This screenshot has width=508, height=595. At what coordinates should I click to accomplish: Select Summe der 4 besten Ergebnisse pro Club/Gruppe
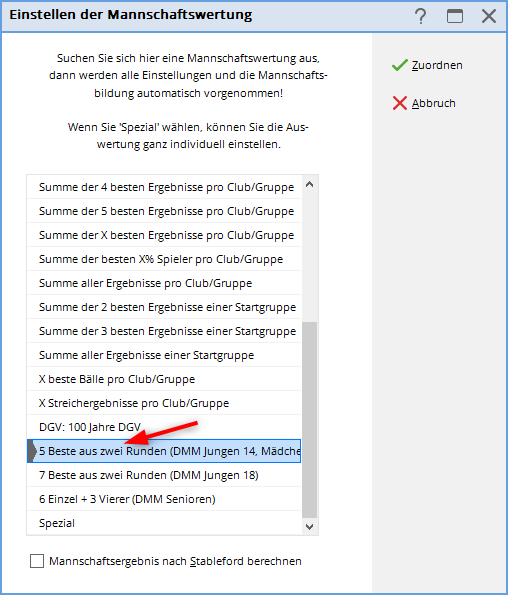164,187
